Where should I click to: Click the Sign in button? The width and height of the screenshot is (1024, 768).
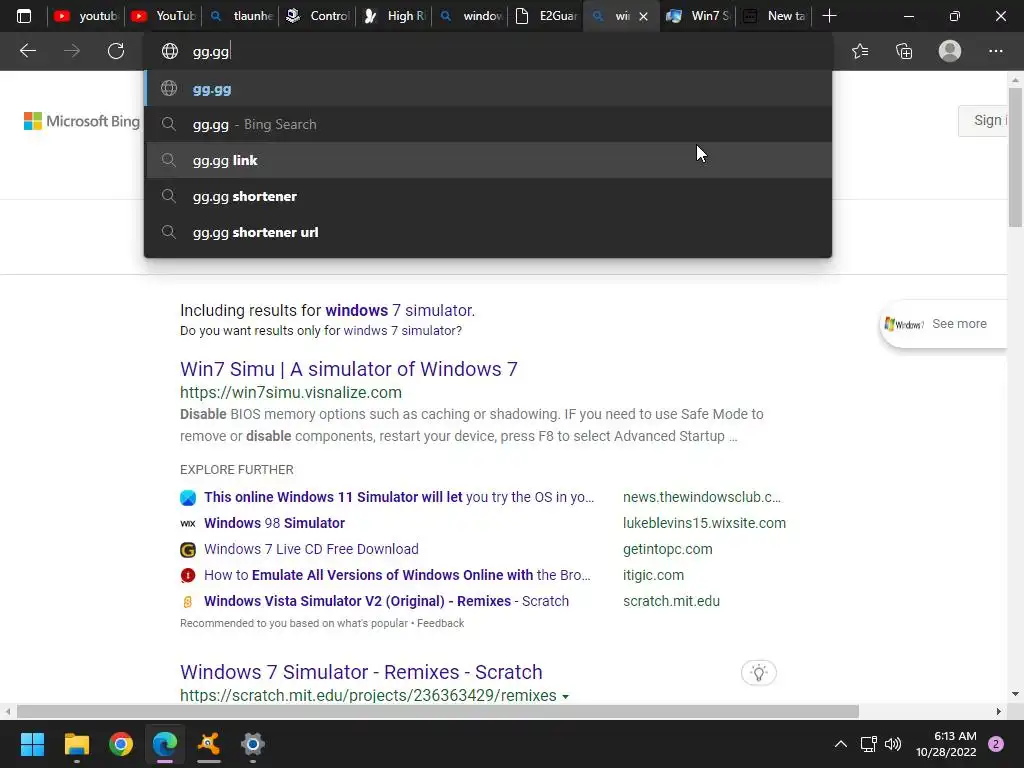pyautogui.click(x=985, y=121)
